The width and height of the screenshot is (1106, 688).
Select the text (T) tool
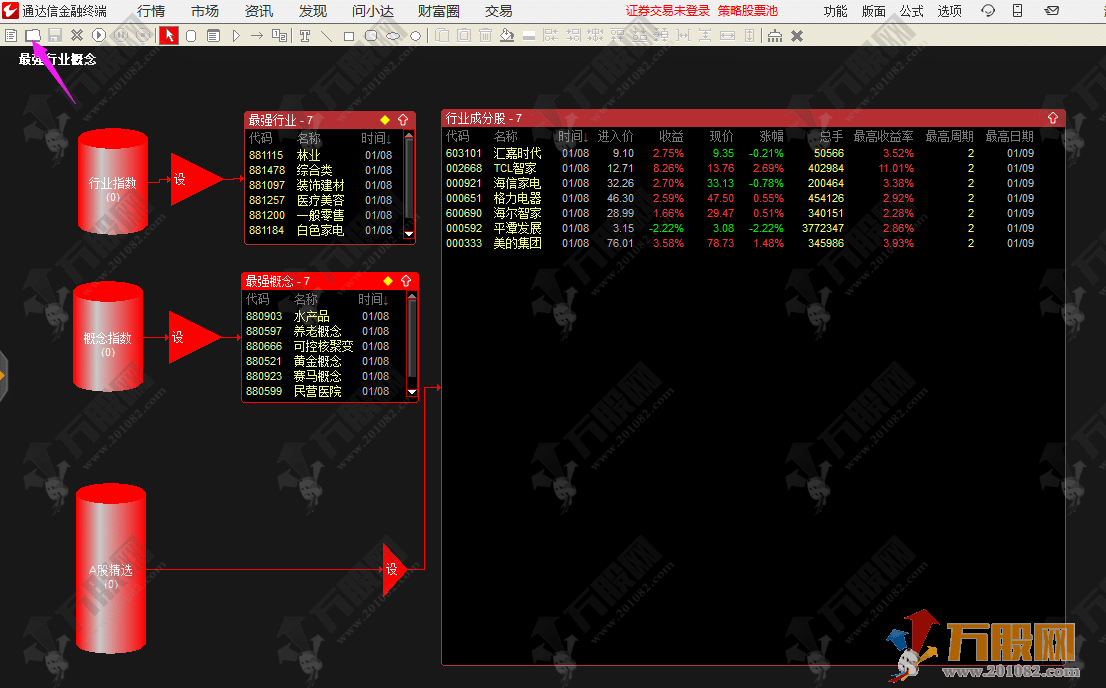[x=303, y=35]
